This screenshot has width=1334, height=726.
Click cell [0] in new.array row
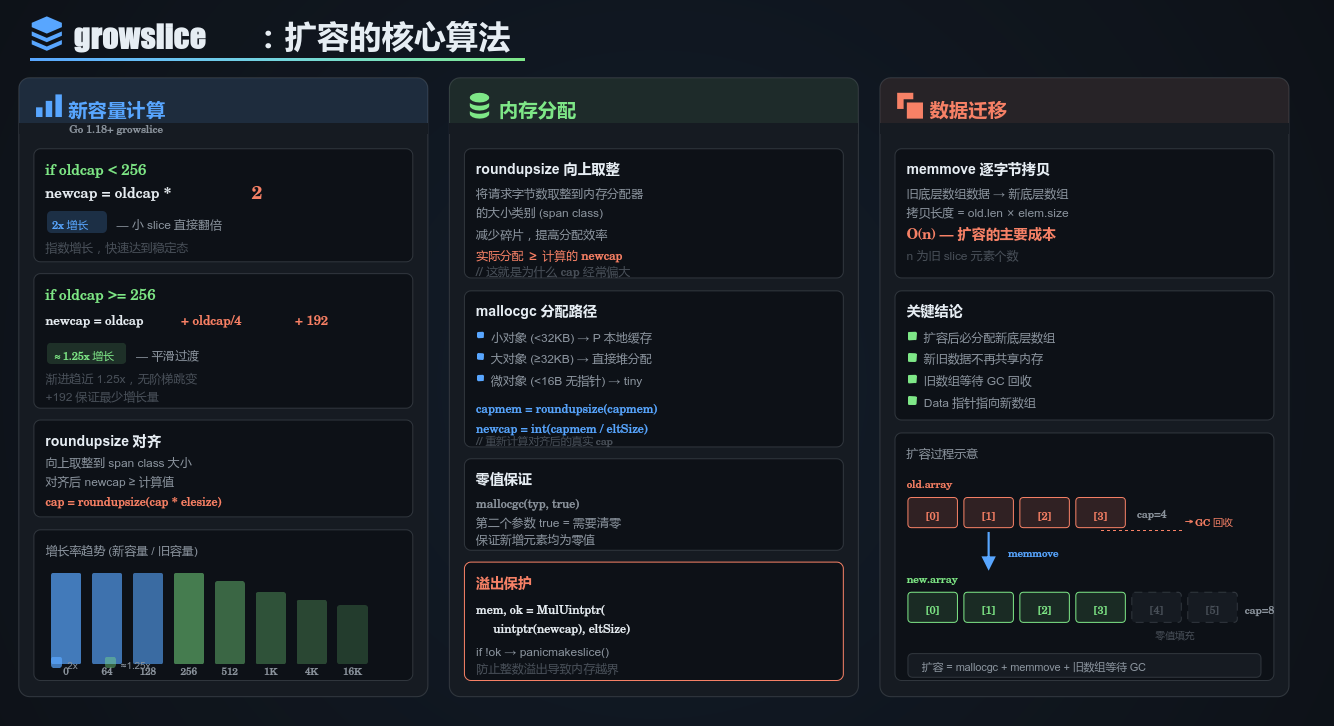pos(932,608)
